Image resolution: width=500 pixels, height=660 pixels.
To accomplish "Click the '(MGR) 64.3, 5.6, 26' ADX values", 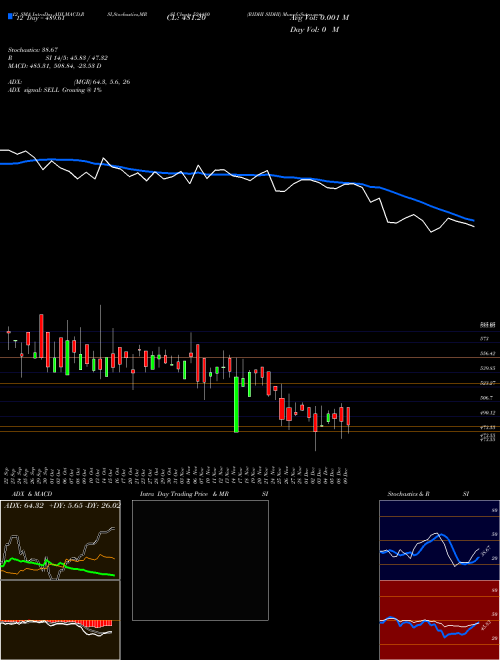I will [102, 82].
